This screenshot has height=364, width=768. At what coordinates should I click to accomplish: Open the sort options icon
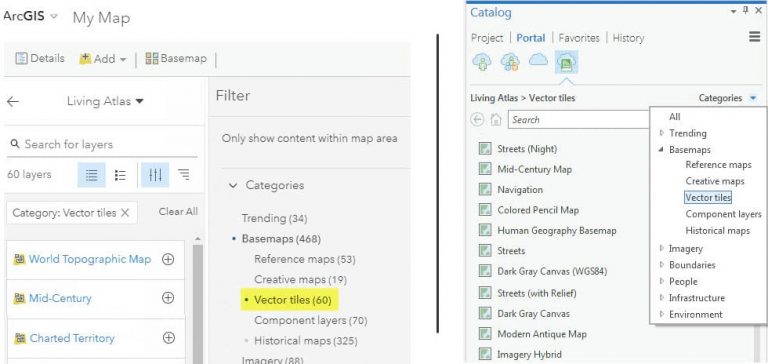184,174
